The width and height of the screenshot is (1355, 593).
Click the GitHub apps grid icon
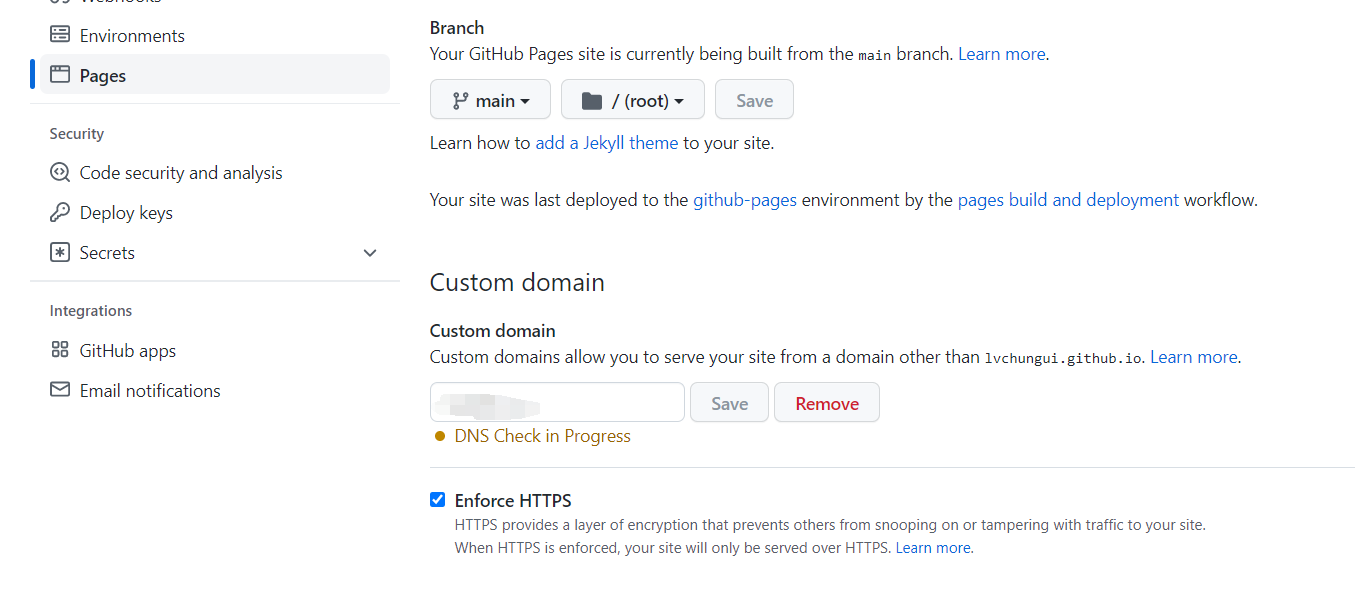click(x=60, y=351)
